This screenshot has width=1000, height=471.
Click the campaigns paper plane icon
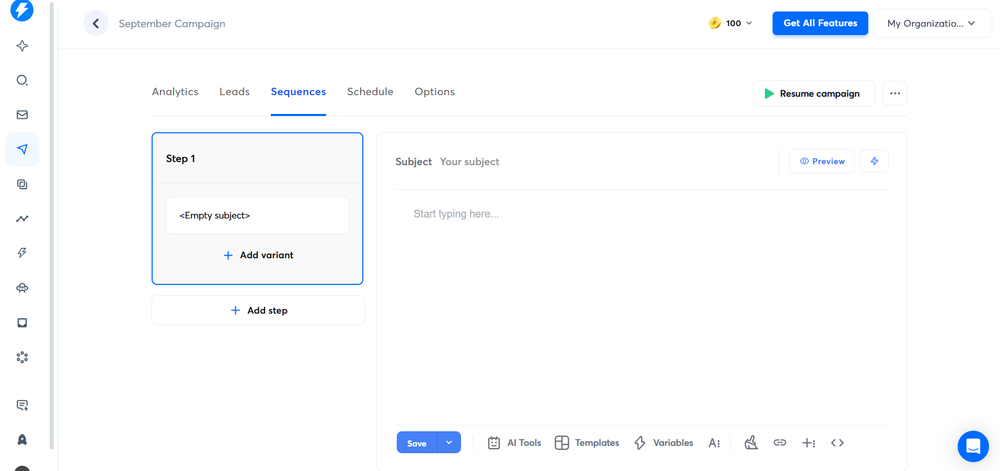coord(22,150)
